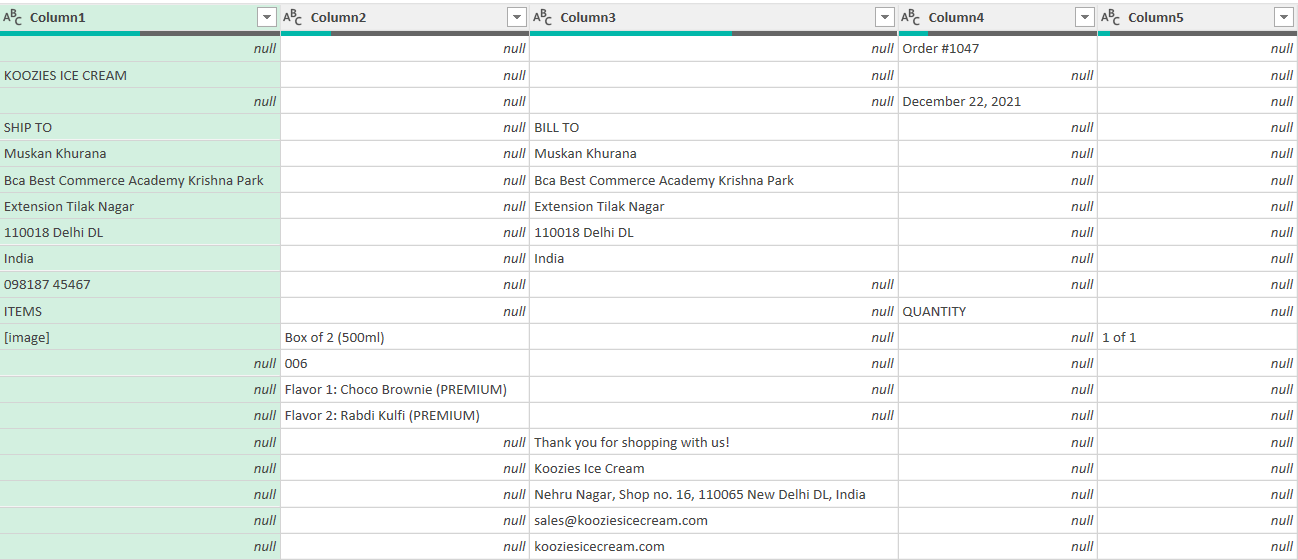
Task: Select the '1 of 1' cell
Action: point(1198,337)
